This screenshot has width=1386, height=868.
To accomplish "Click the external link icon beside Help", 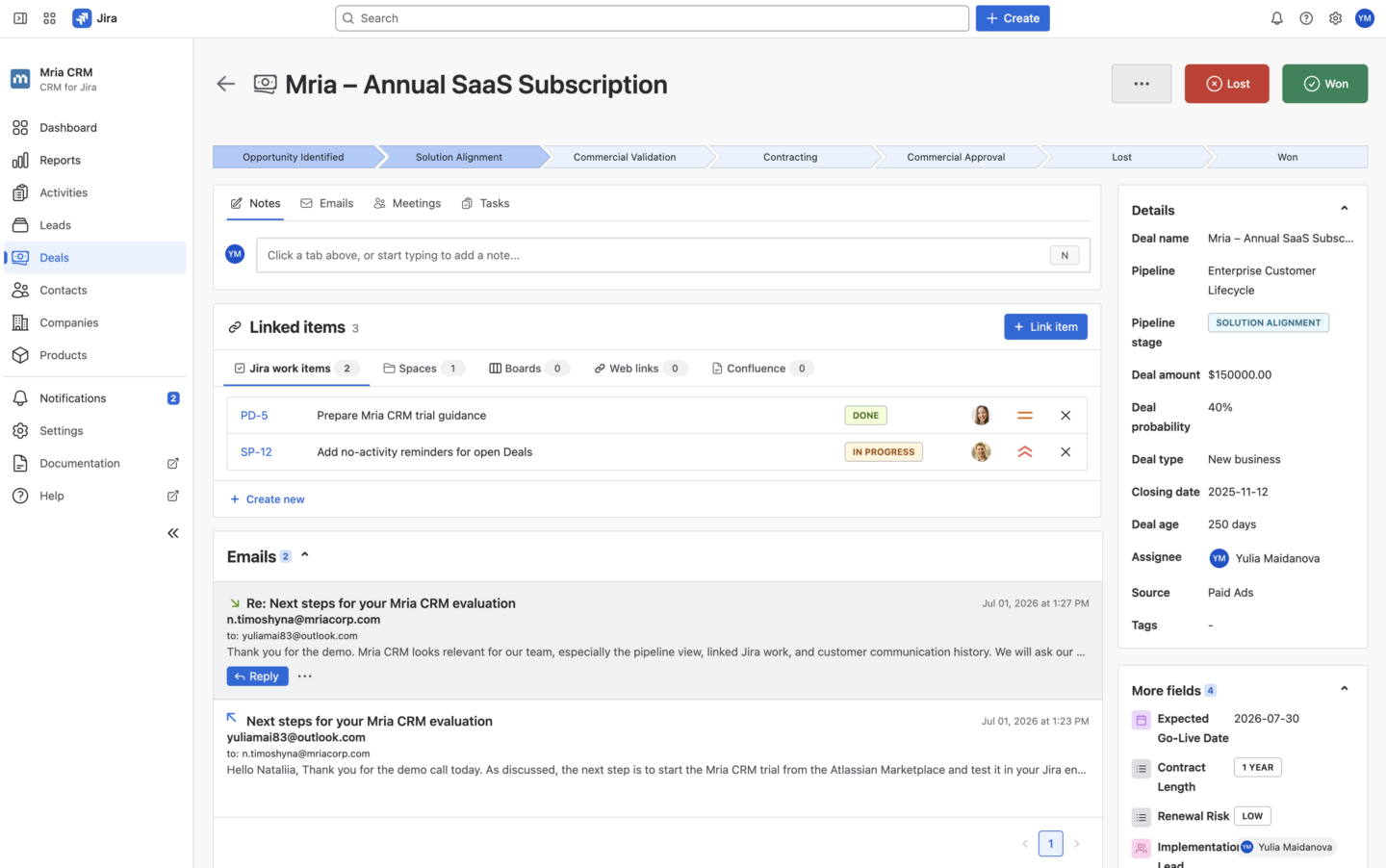I will coord(173,497).
